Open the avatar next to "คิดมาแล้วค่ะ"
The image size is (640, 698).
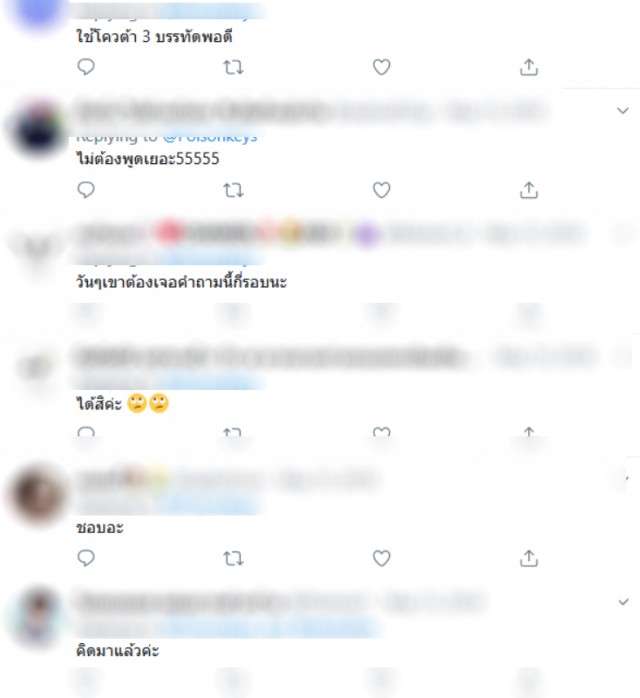coord(38,619)
